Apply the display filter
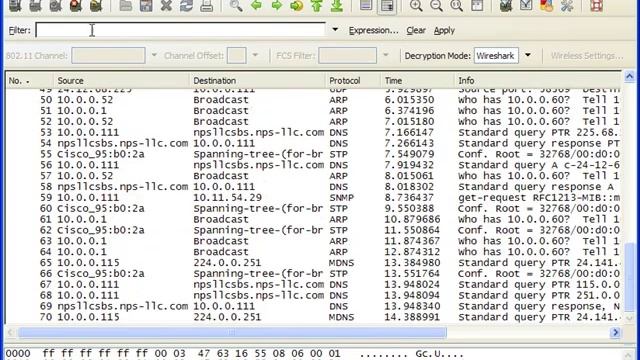 tap(444, 31)
